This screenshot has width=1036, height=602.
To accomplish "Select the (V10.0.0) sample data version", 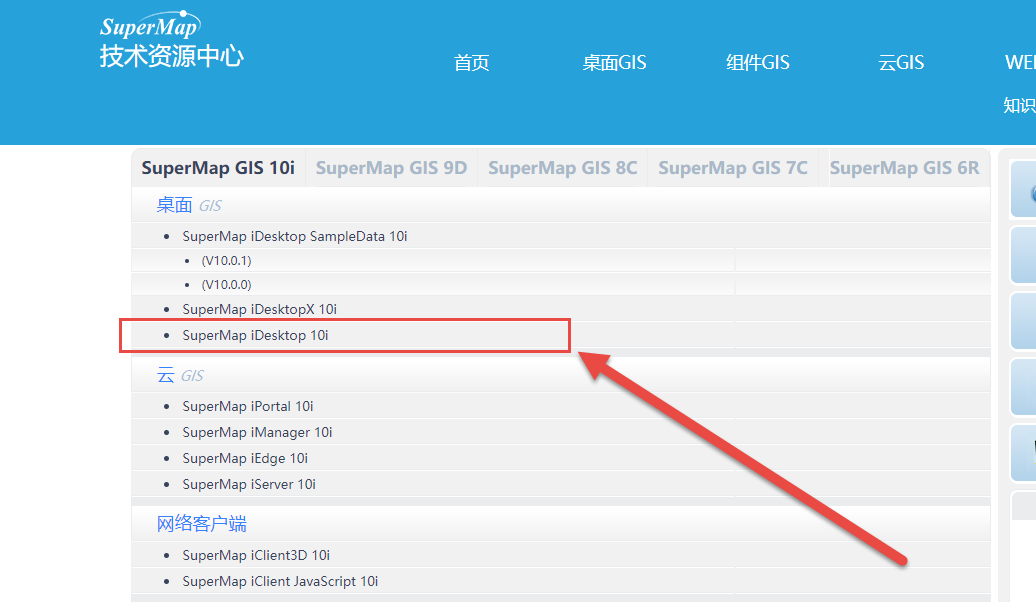I will 227,285.
